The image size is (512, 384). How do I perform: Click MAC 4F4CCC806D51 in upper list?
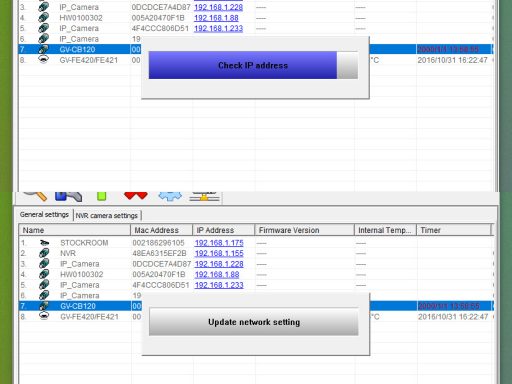tap(160, 28)
